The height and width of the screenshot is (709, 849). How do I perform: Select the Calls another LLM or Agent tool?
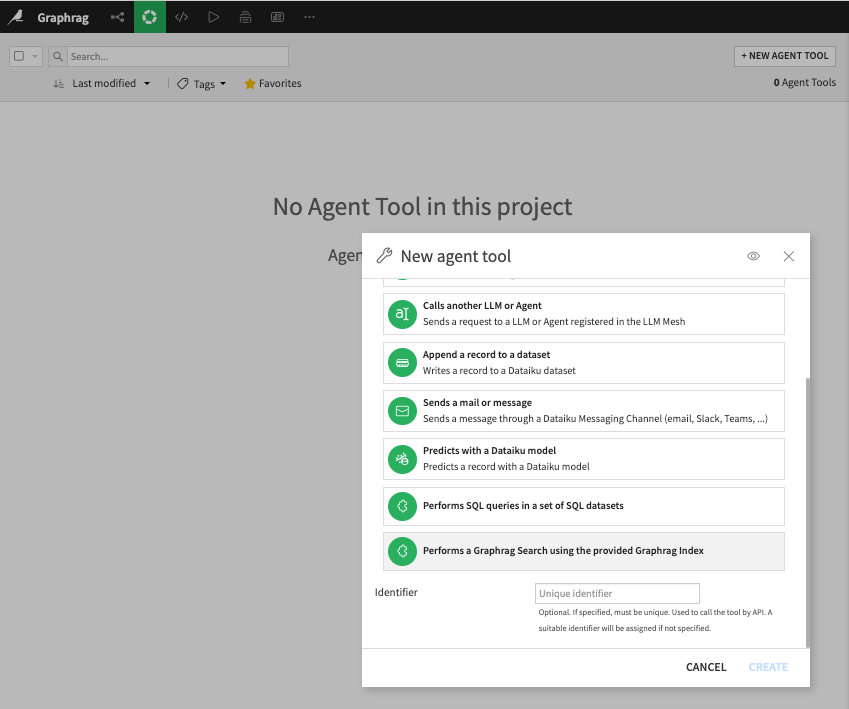[584, 314]
